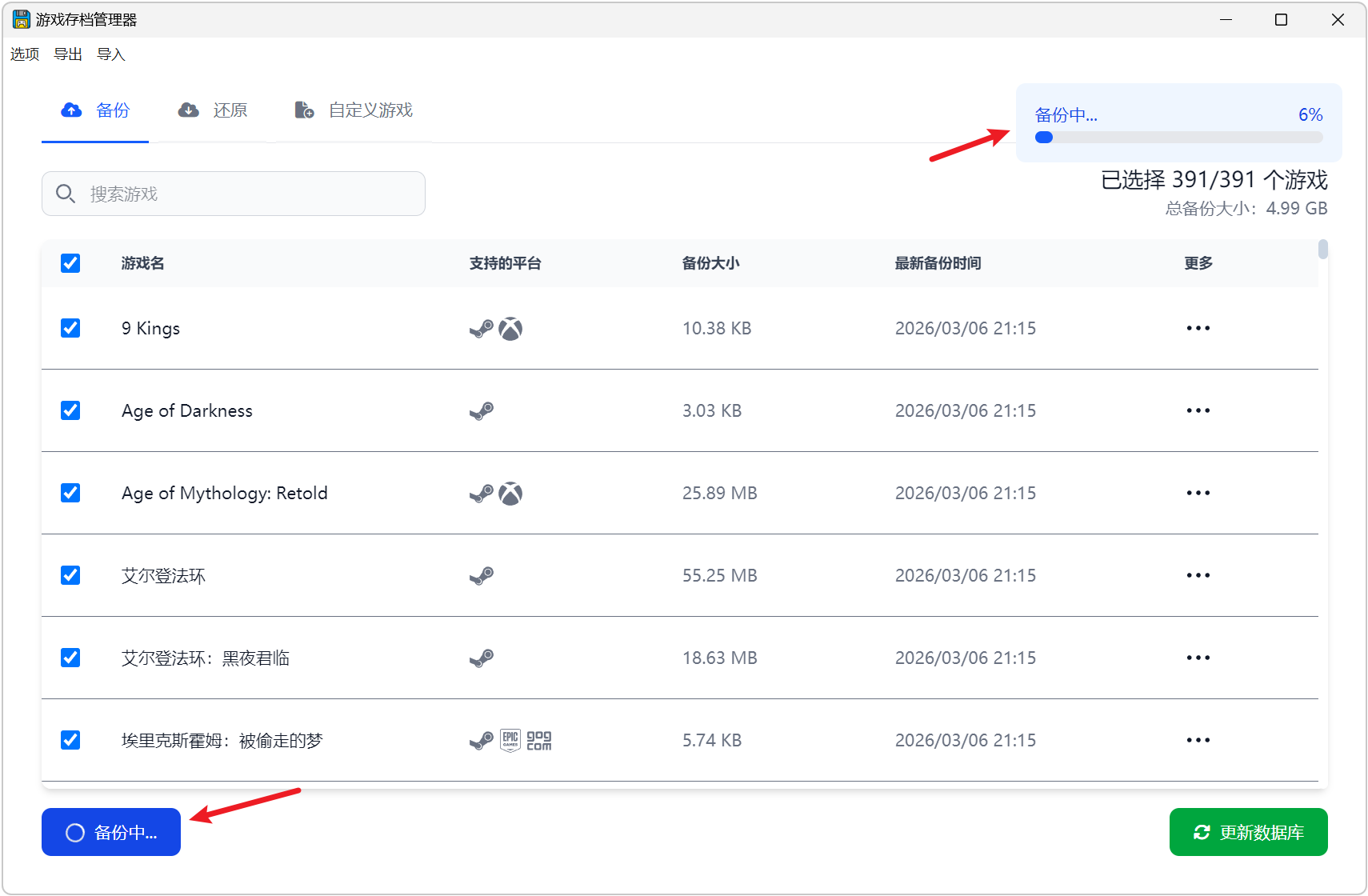This screenshot has width=1368, height=896.
Task: Click the spinner icon on 备份中 button
Action: coord(75,833)
